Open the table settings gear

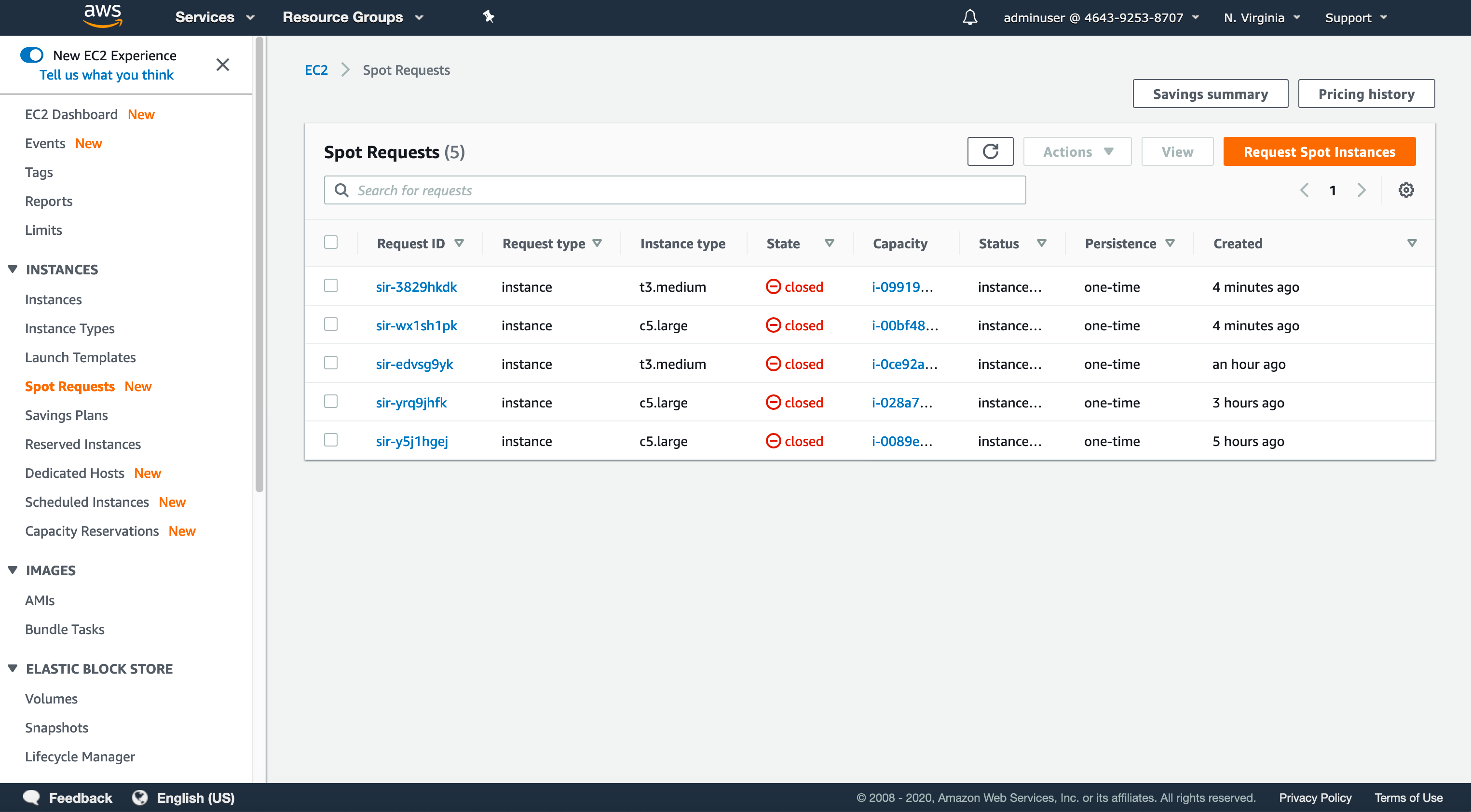pyautogui.click(x=1406, y=189)
